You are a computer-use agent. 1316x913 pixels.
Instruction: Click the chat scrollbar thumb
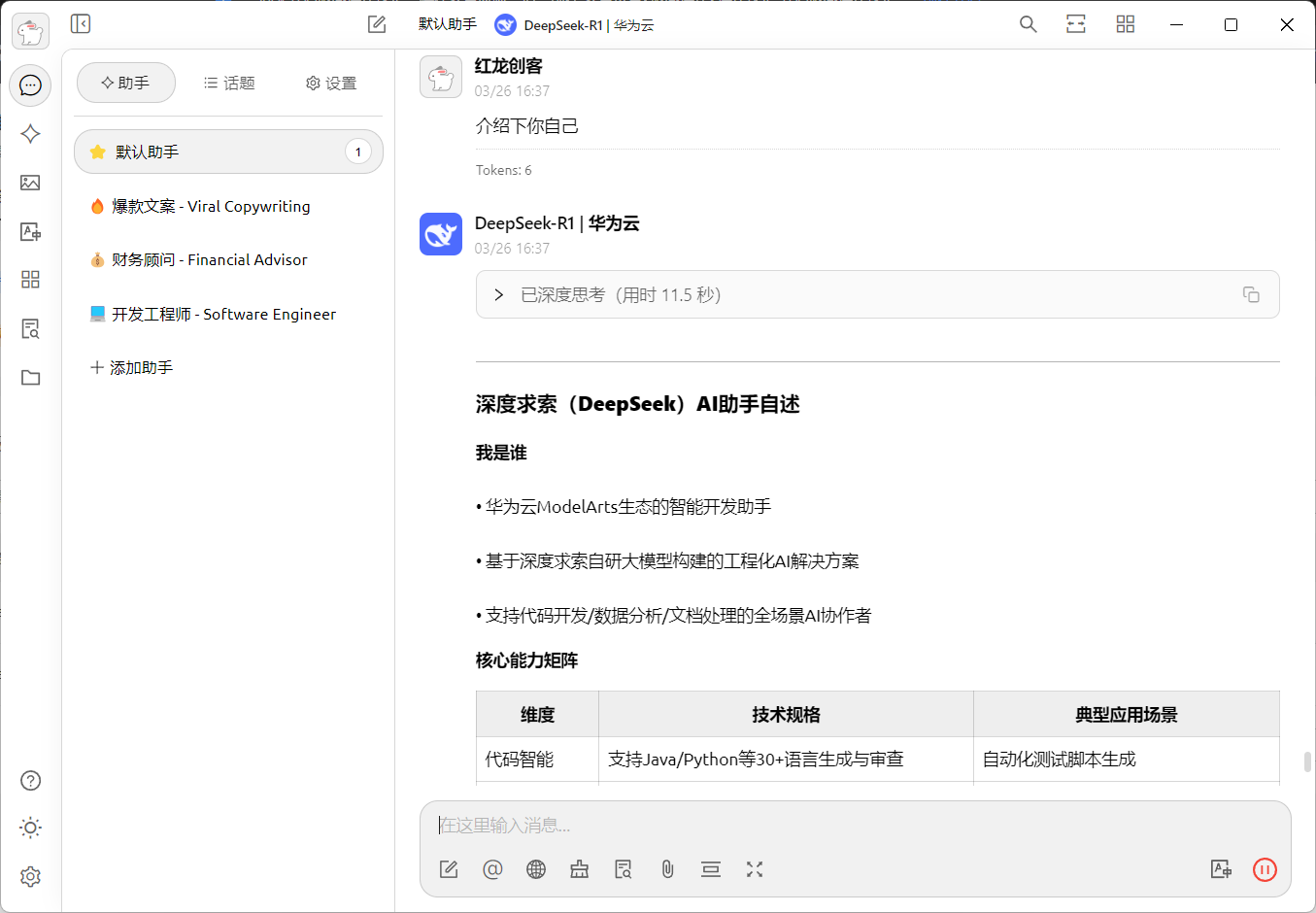(1308, 761)
